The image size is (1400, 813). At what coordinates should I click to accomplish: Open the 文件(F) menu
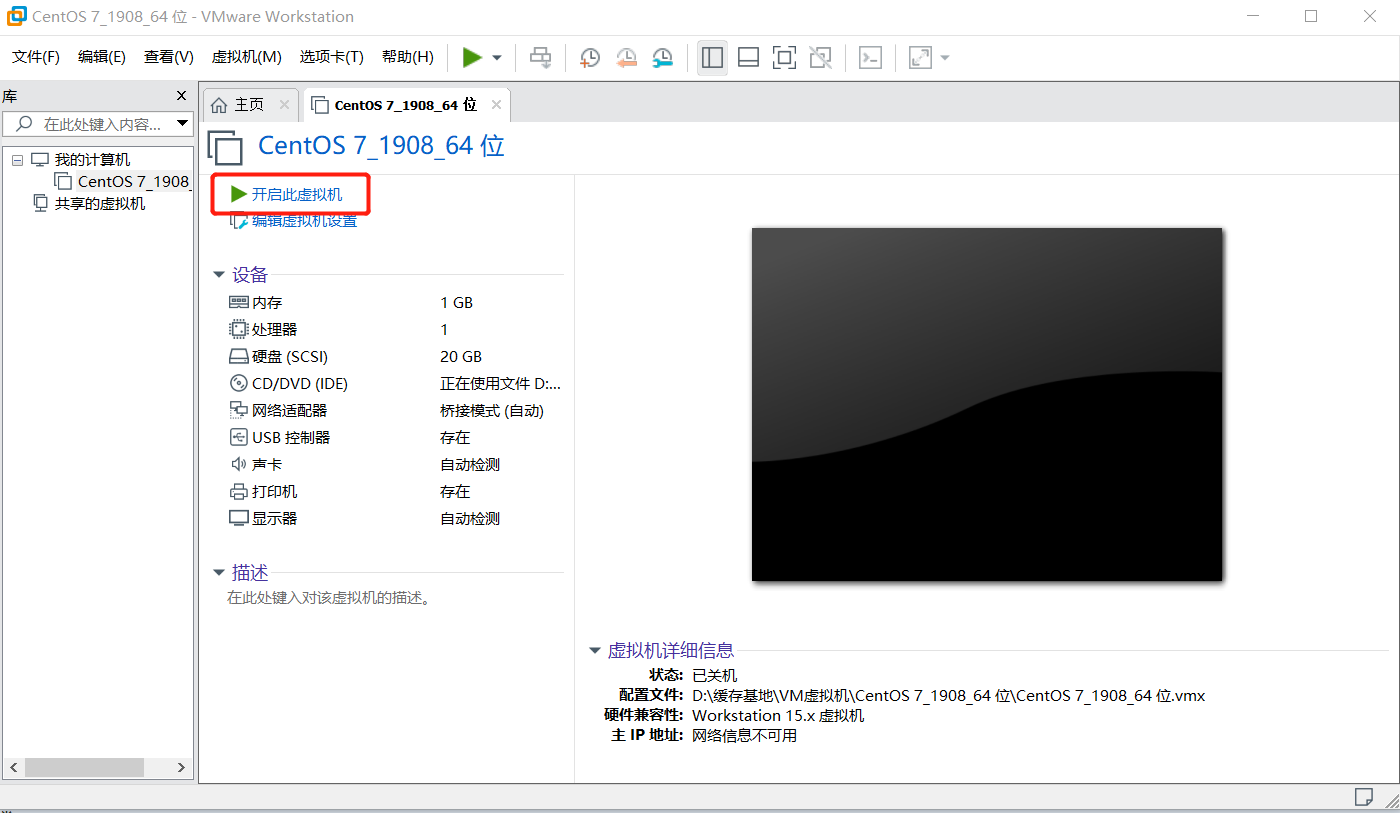tap(36, 57)
